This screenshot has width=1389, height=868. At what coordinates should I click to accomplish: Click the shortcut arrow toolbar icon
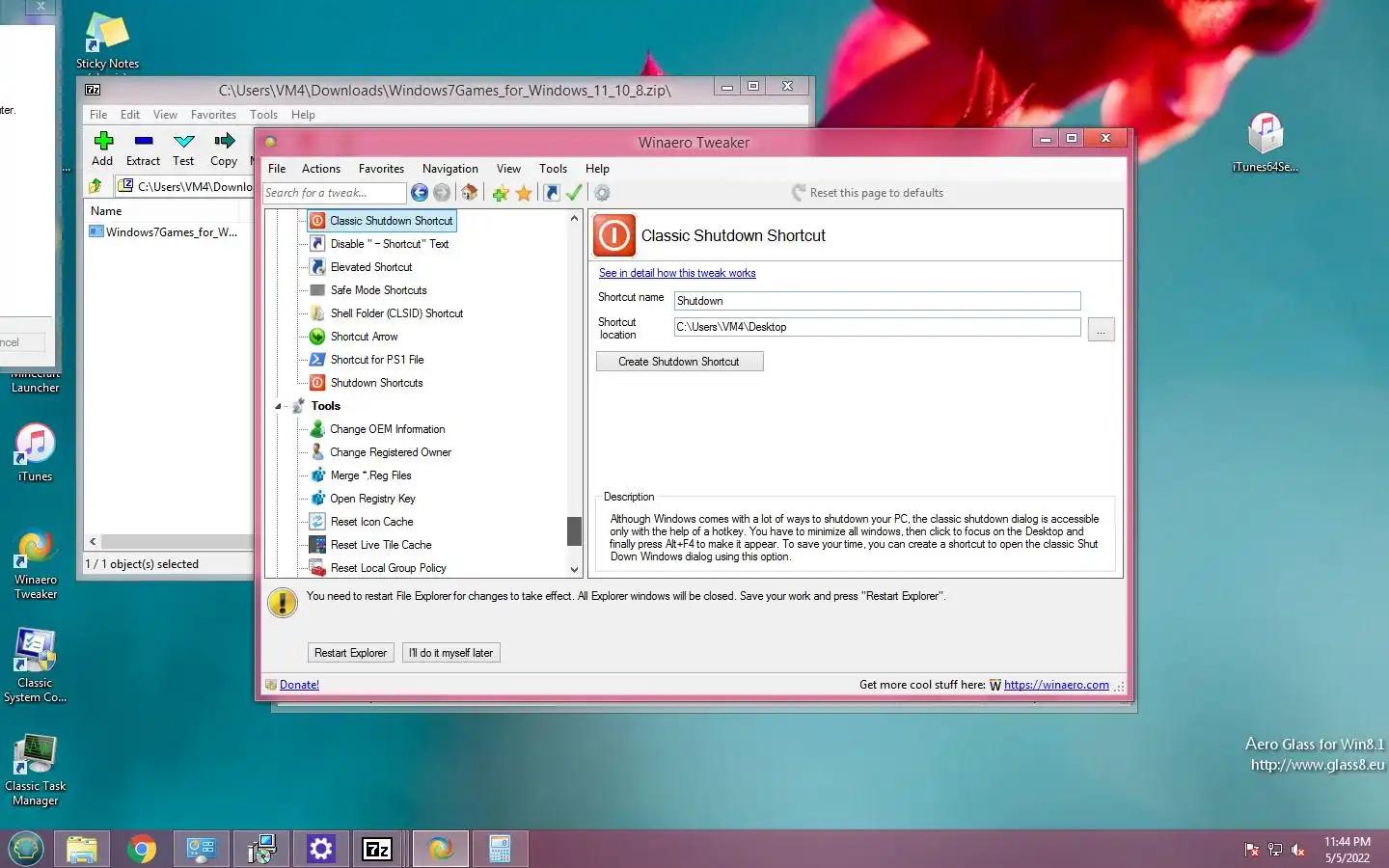(x=552, y=193)
